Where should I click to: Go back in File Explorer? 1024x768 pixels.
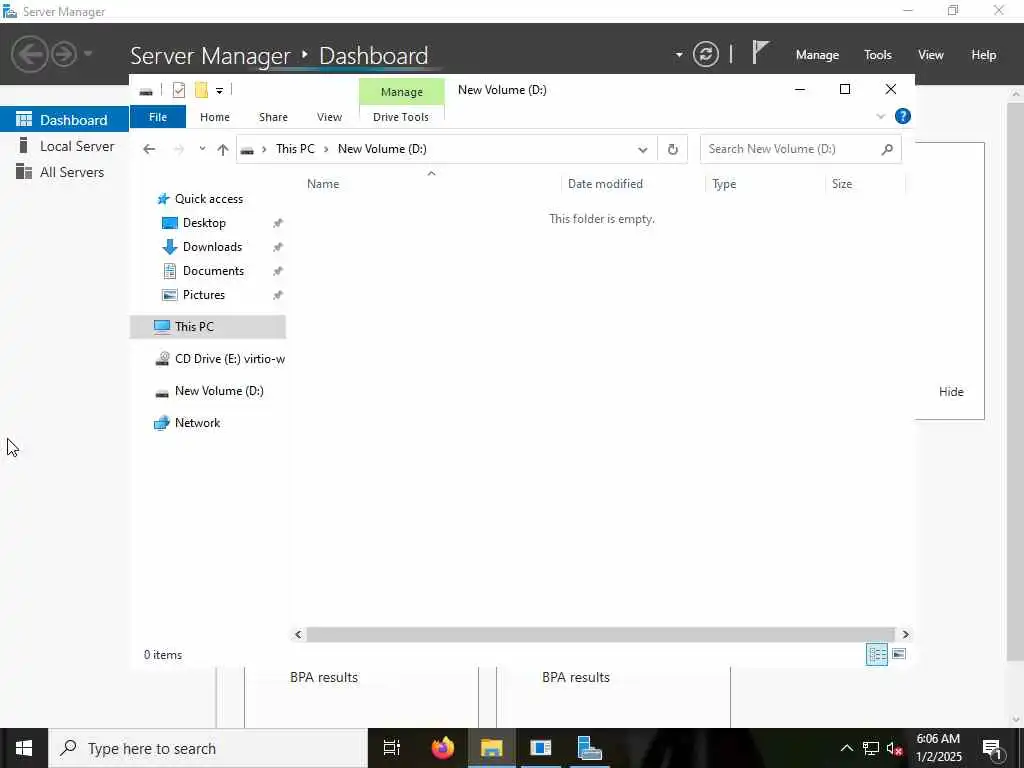coord(149,149)
